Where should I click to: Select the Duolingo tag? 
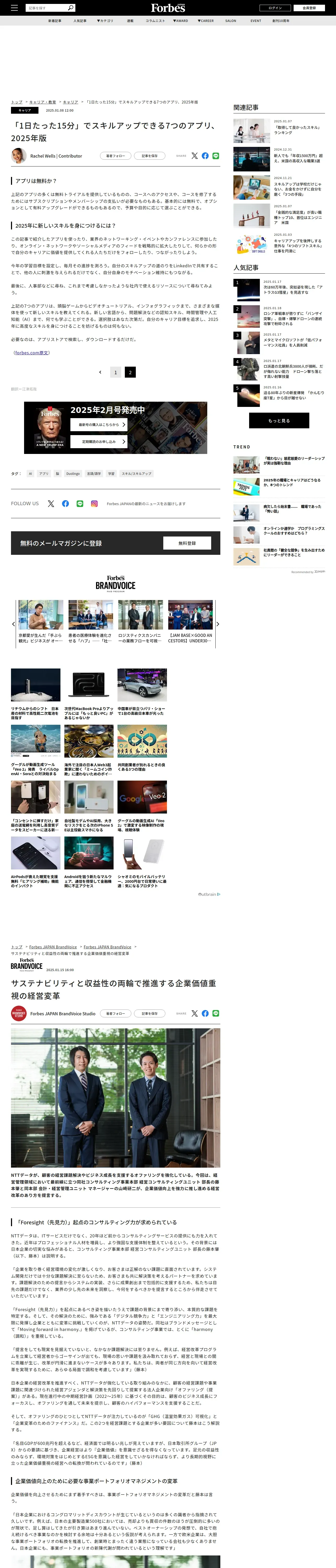pos(73,473)
